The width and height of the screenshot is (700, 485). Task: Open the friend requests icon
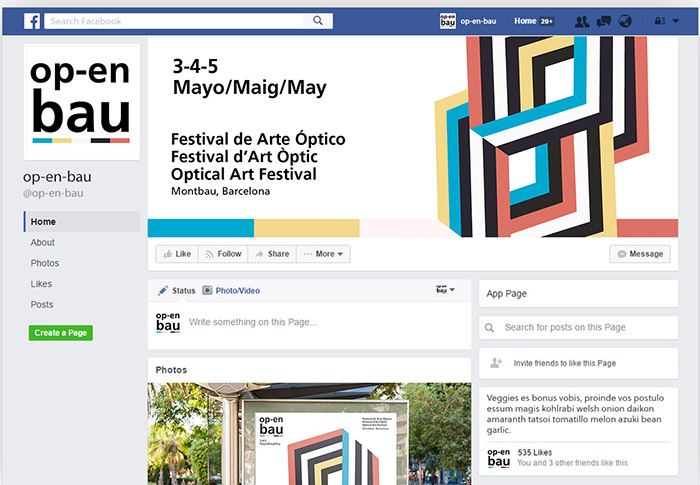click(x=582, y=21)
